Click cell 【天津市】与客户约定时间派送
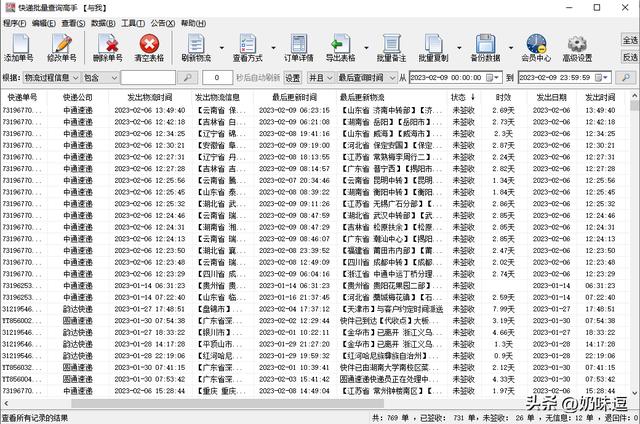The height and width of the screenshot is (424, 640). pyautogui.click(x=391, y=309)
